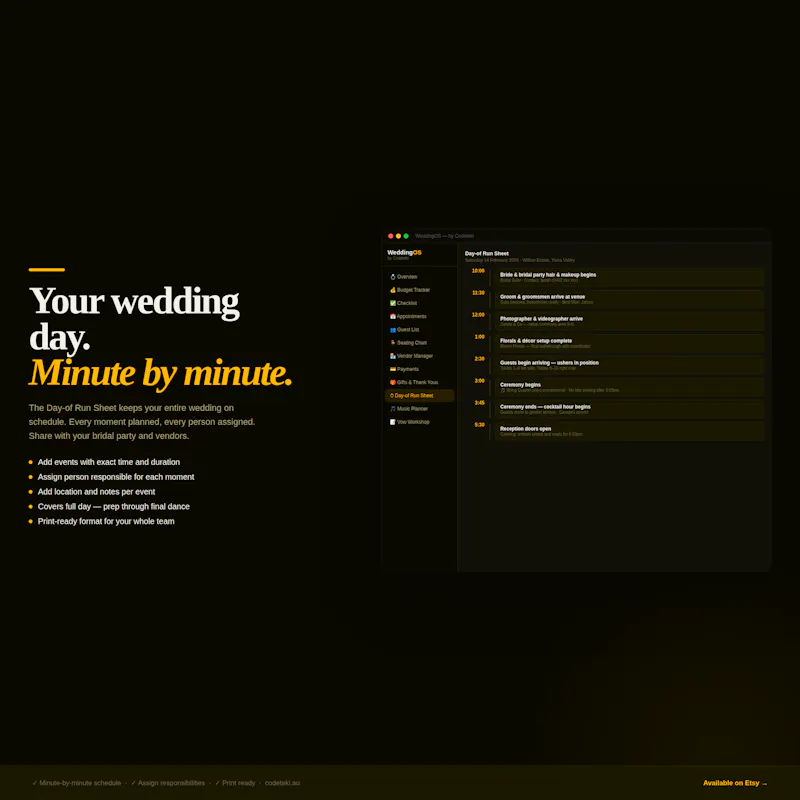Click the people icon for Guest List

pos(392,330)
